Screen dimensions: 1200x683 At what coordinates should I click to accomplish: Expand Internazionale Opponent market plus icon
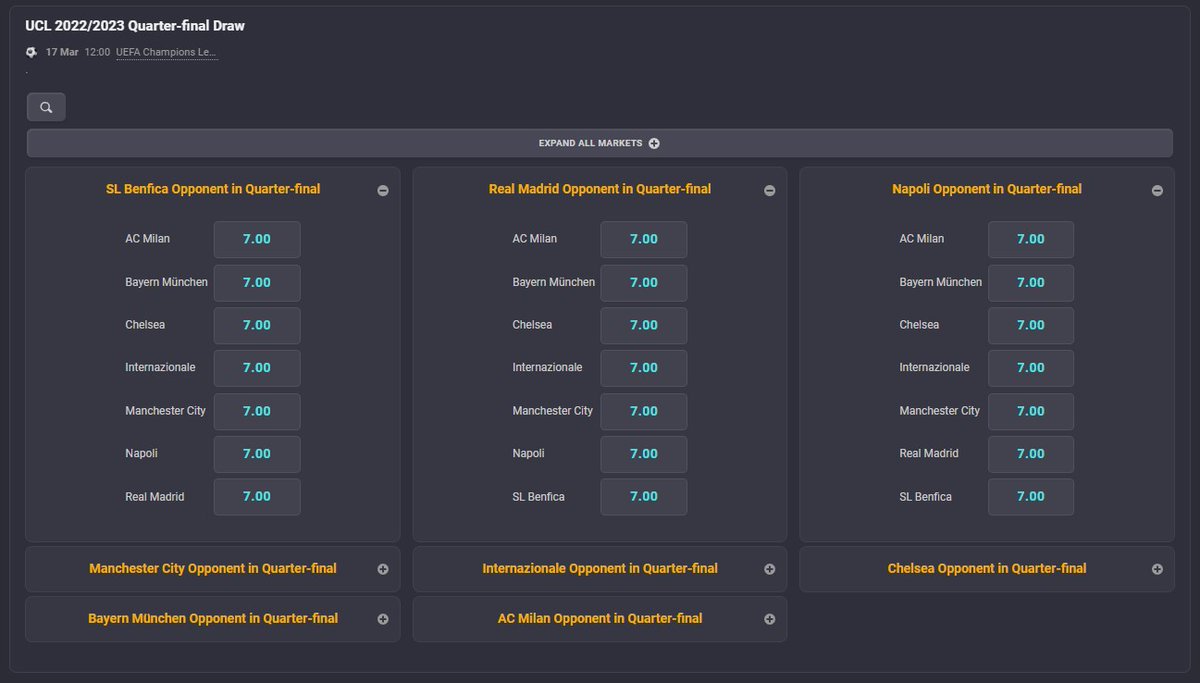pos(770,569)
